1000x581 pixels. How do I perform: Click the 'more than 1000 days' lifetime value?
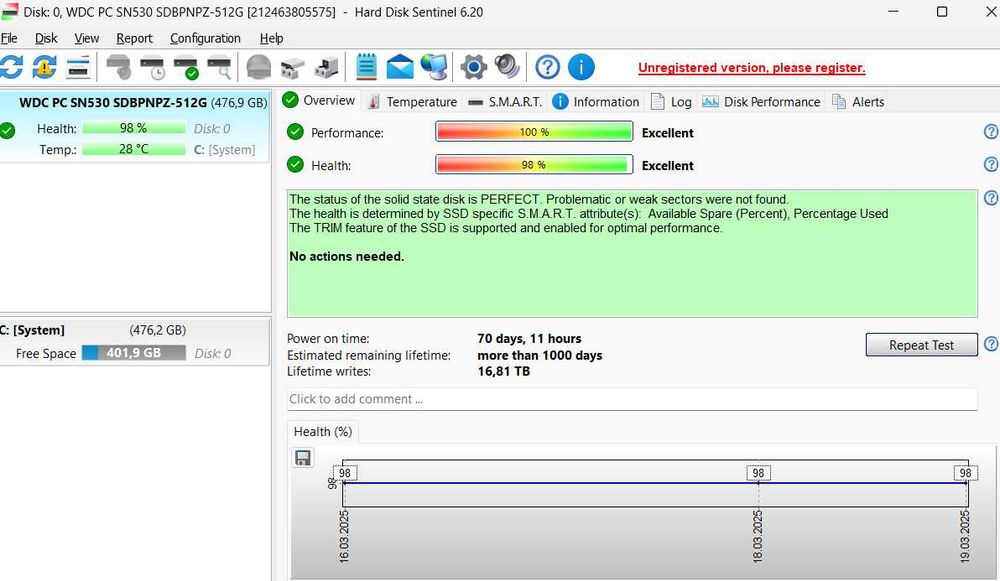pyautogui.click(x=540, y=355)
